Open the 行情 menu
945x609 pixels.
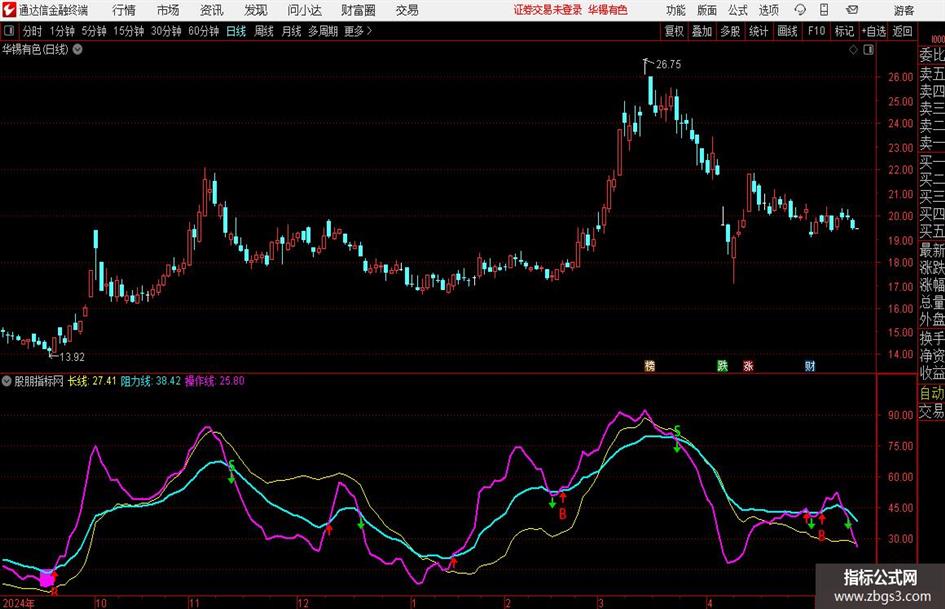(x=124, y=10)
